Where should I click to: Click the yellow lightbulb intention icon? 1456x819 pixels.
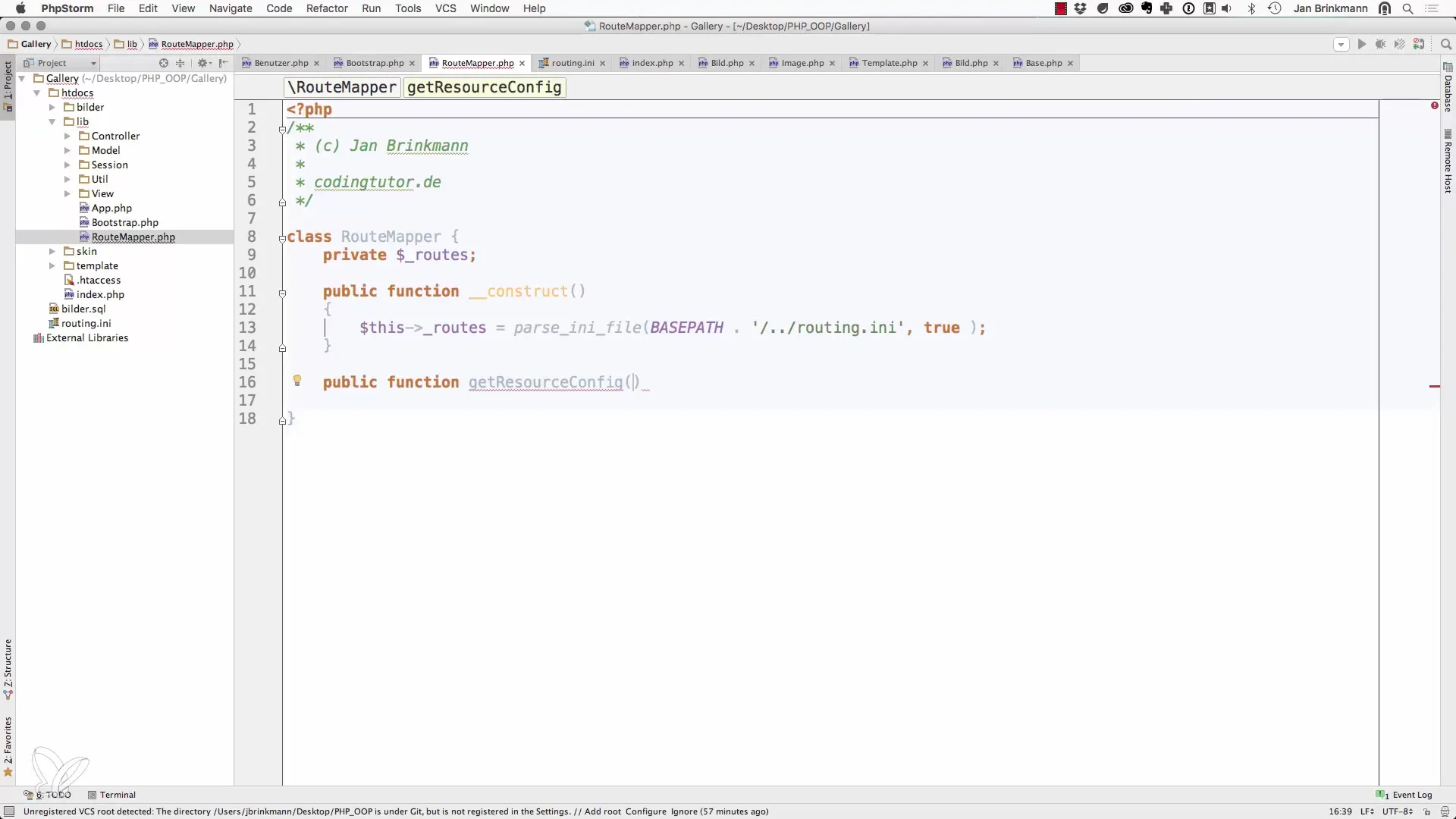[x=297, y=381]
